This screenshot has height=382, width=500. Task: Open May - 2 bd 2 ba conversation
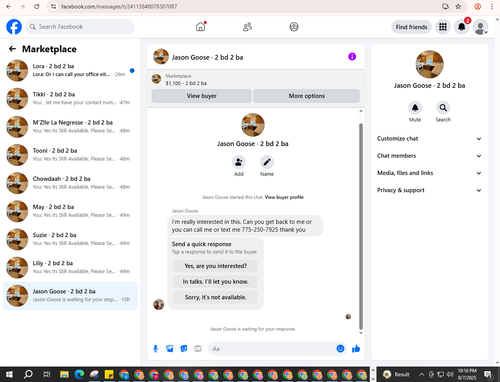click(x=70, y=211)
